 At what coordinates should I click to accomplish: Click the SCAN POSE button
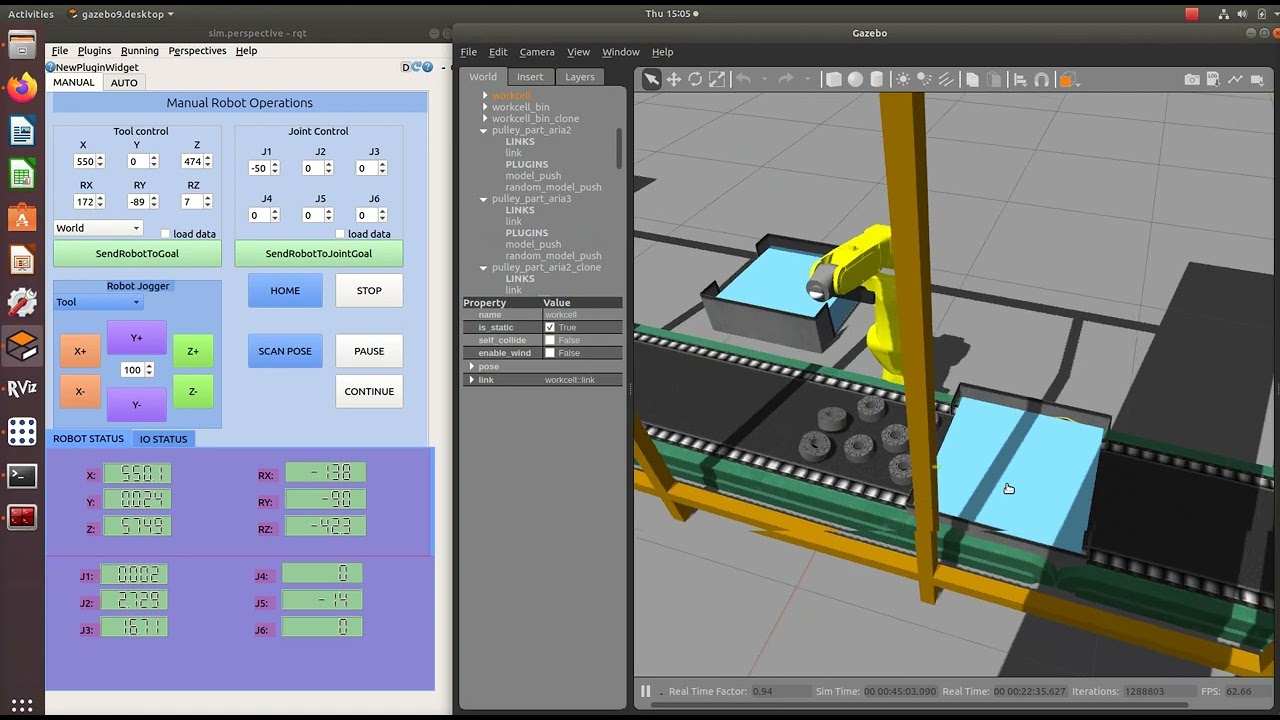pyautogui.click(x=285, y=351)
